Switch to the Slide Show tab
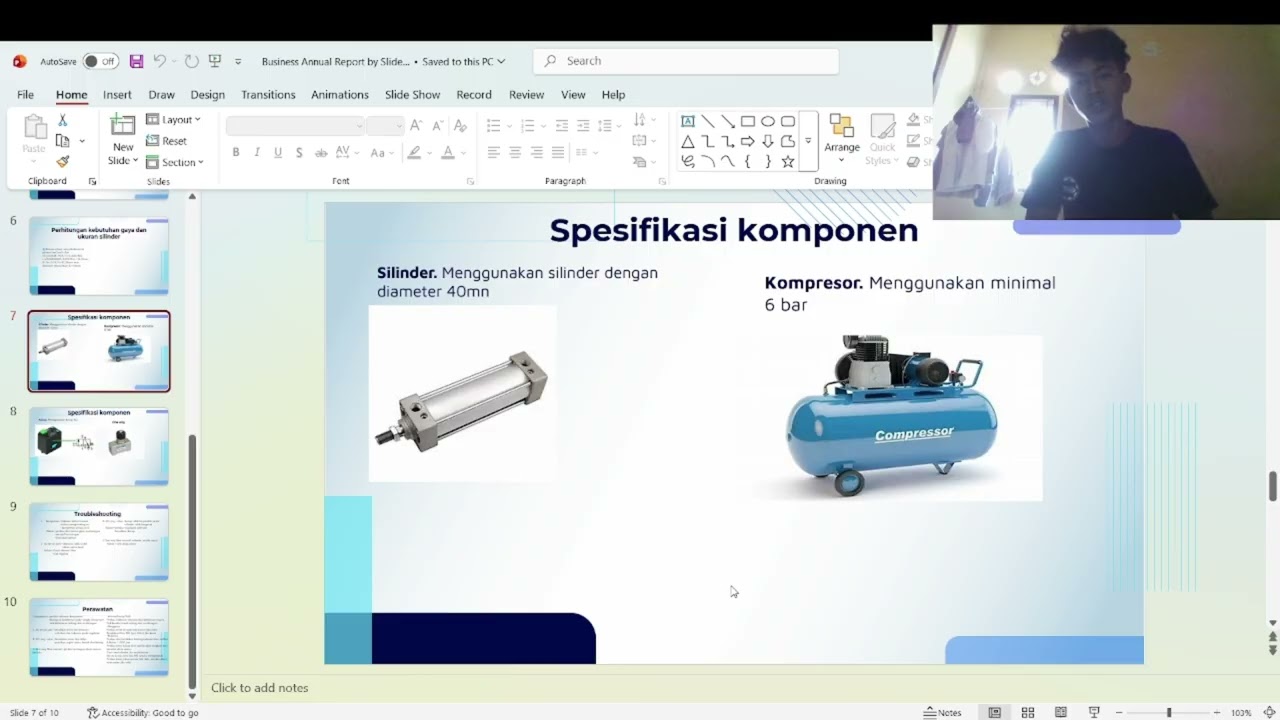The width and height of the screenshot is (1280, 720). [x=412, y=94]
